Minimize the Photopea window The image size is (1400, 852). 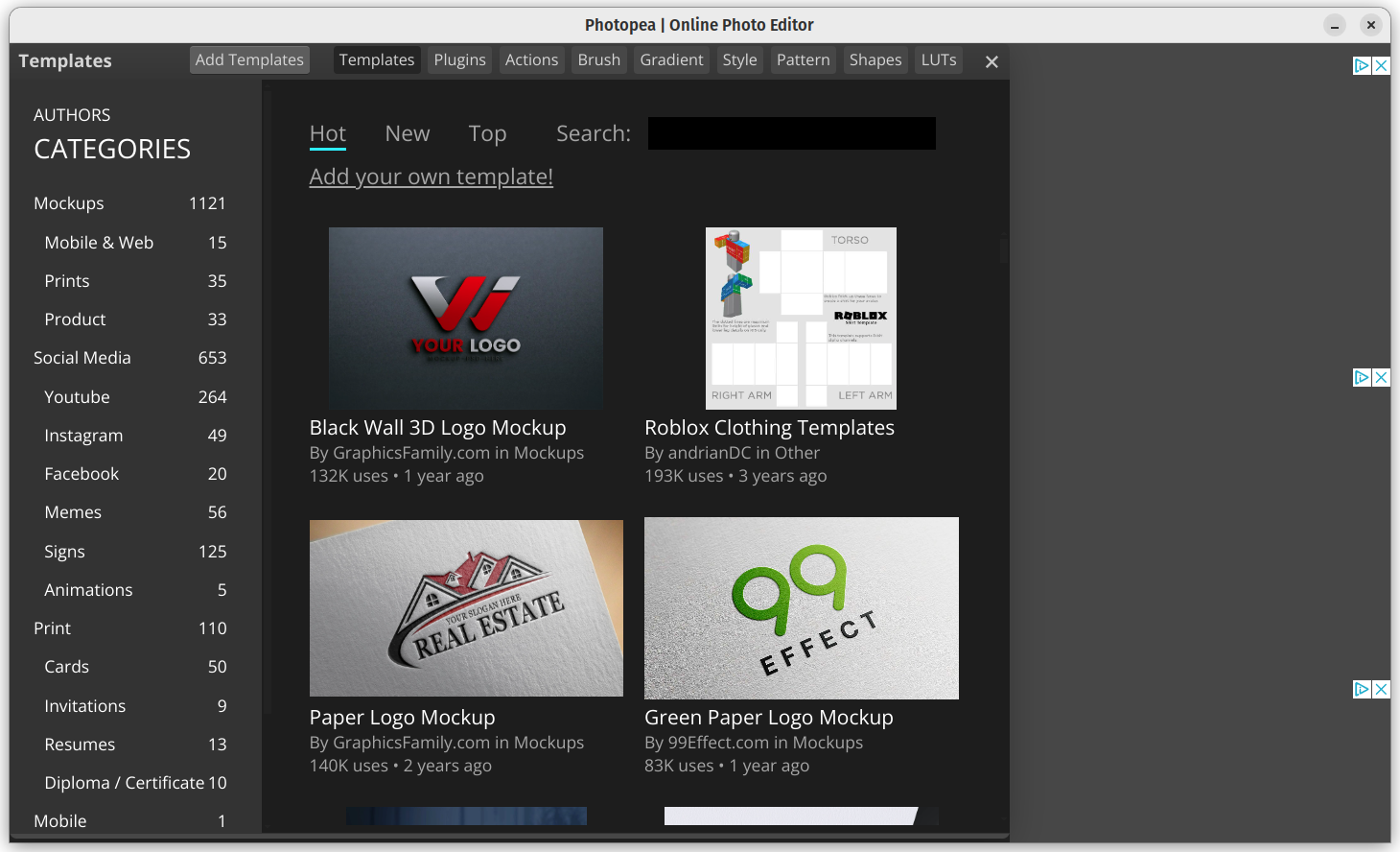coord(1335,25)
